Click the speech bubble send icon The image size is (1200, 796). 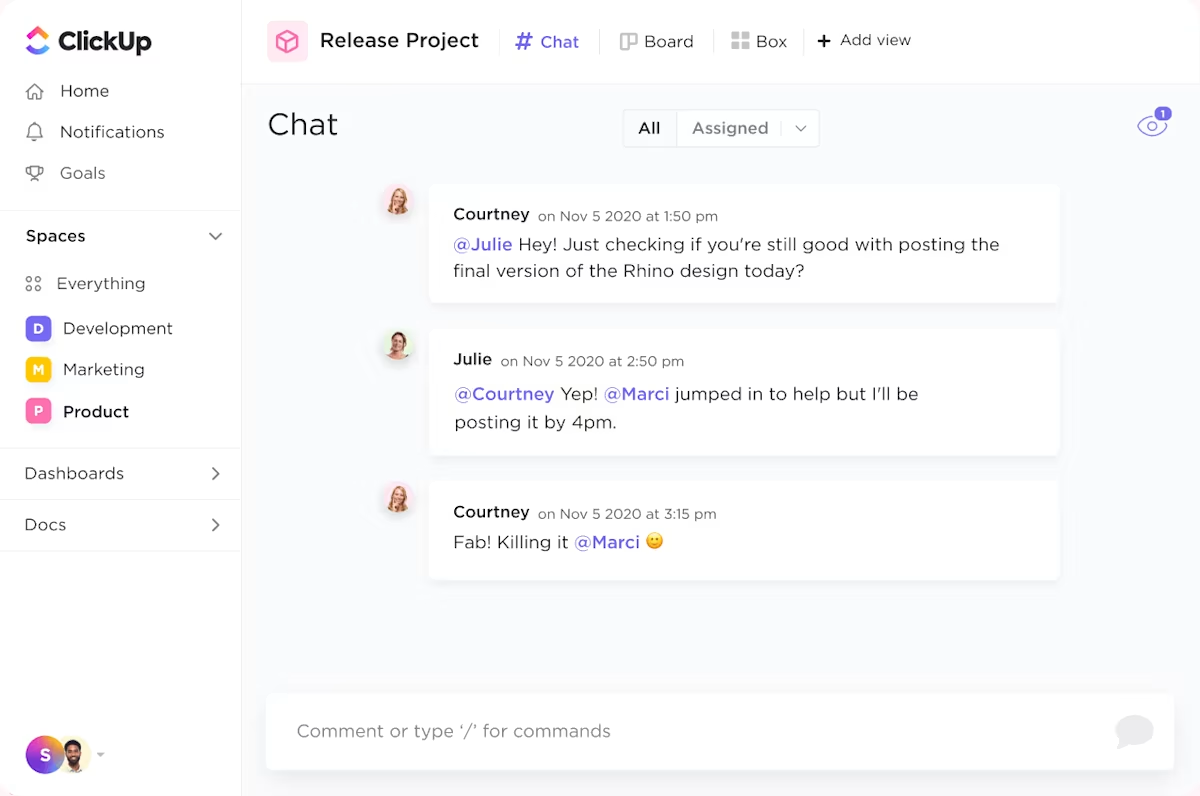pyautogui.click(x=1134, y=731)
